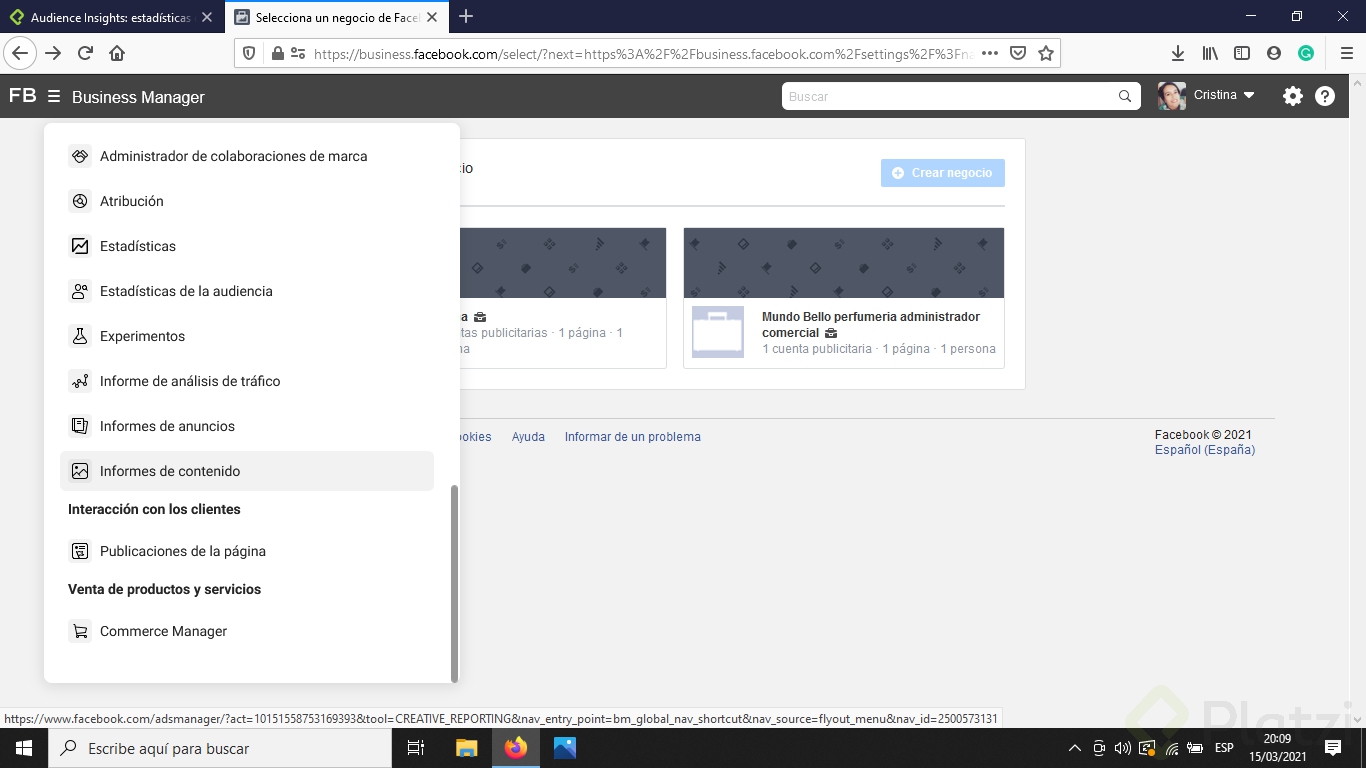Click the Buscar search field

pos(950,96)
